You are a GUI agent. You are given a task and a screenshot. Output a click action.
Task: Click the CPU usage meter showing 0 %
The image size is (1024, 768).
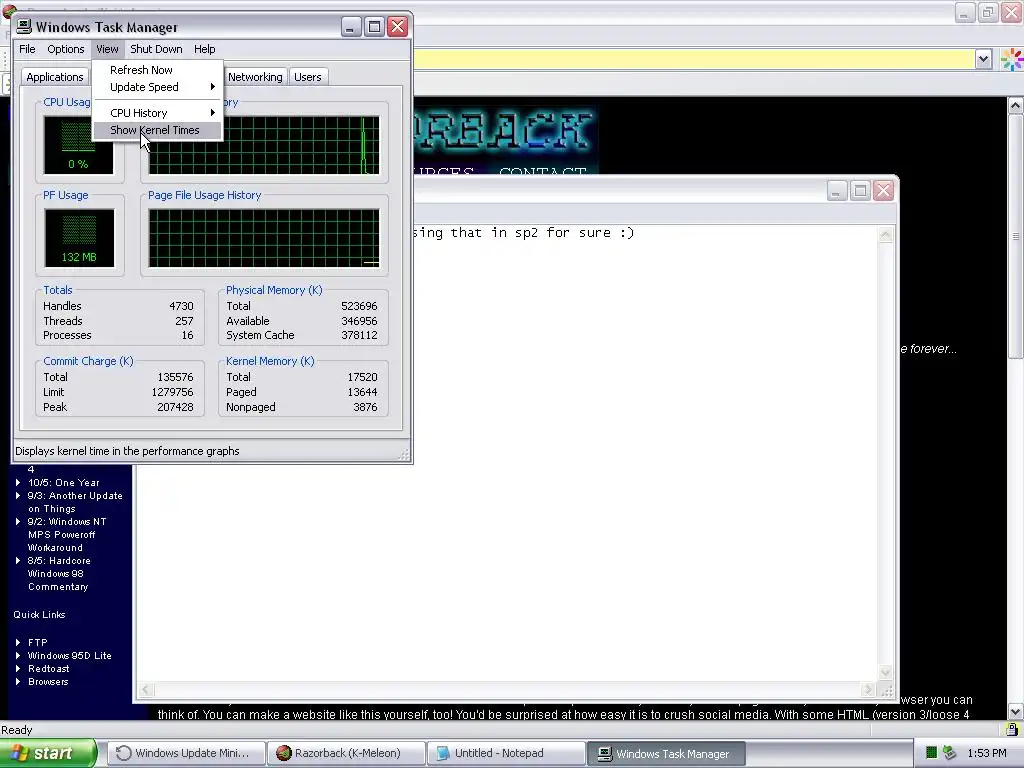(78, 145)
